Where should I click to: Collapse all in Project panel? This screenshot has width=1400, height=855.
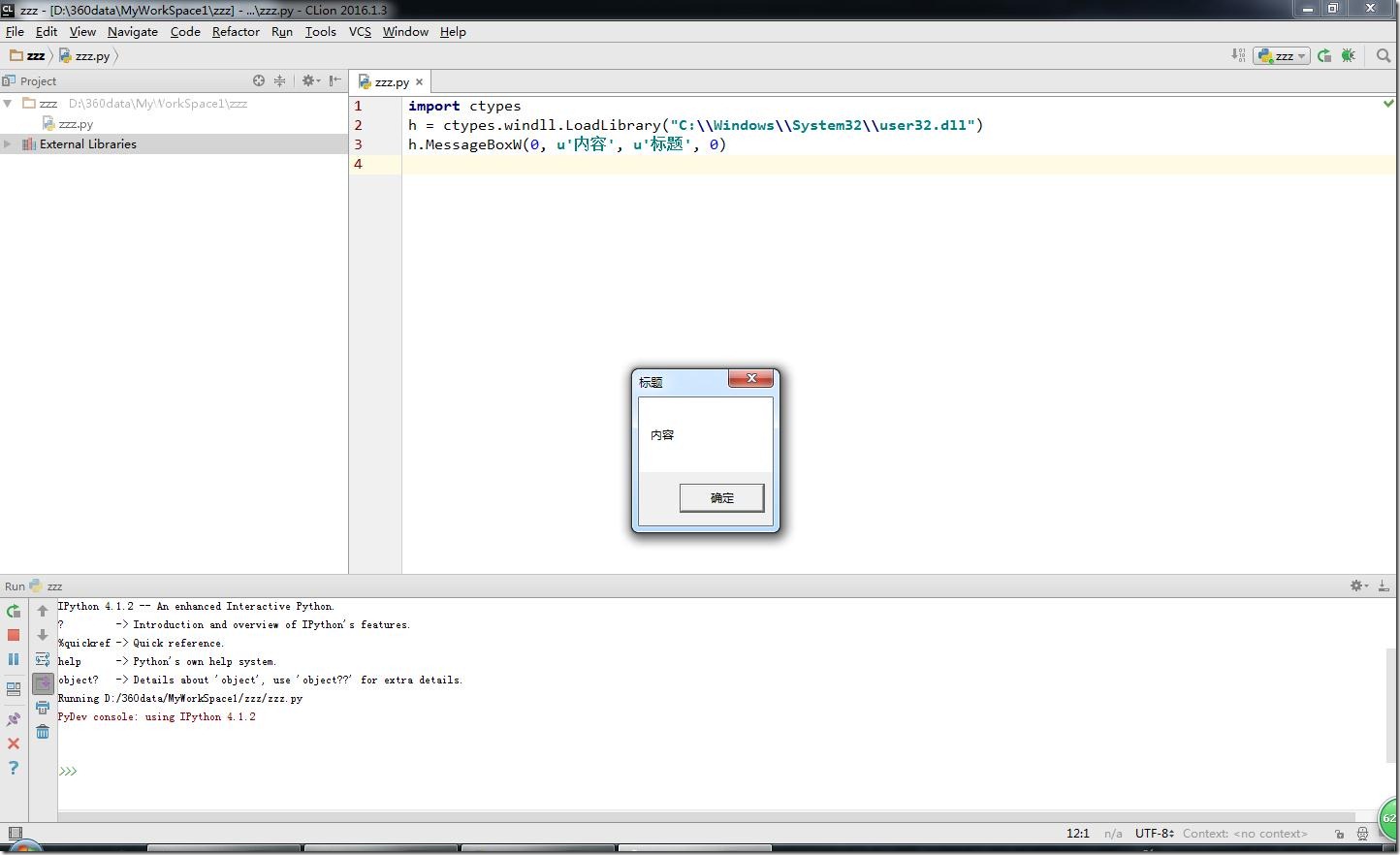pyautogui.click(x=280, y=80)
